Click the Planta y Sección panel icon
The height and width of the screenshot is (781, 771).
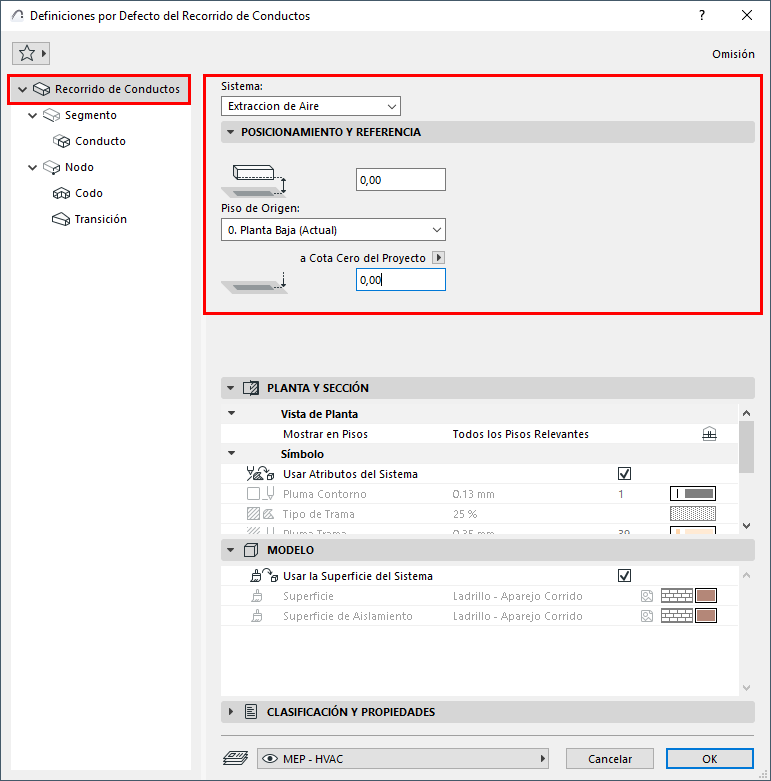pos(251,388)
